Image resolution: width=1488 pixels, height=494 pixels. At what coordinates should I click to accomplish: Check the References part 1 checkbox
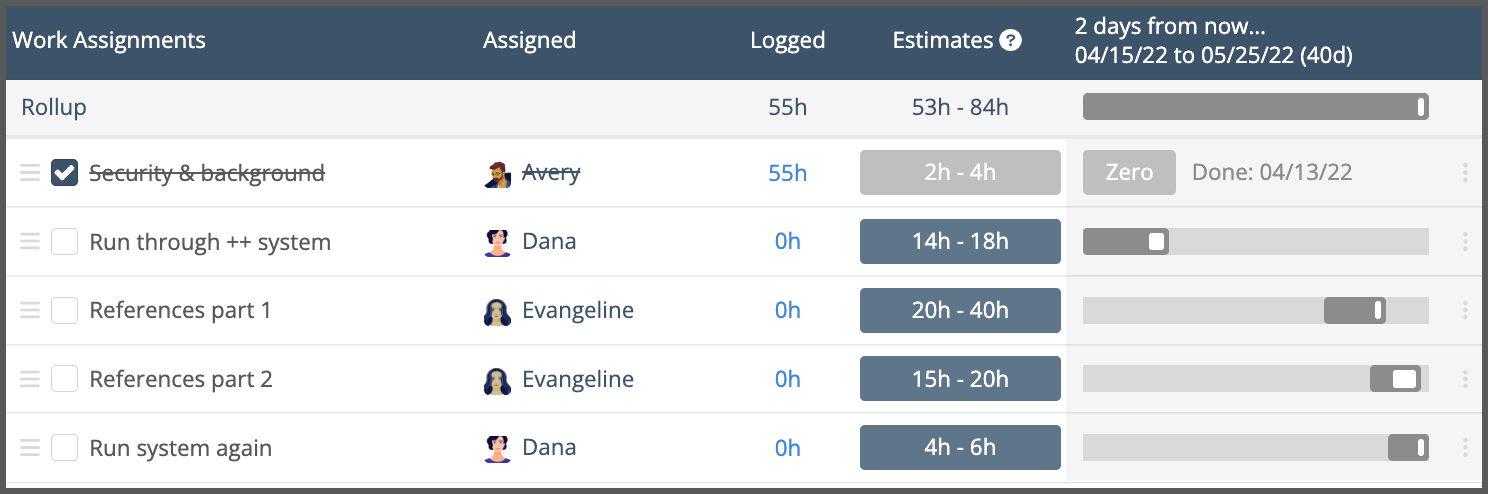(65, 311)
